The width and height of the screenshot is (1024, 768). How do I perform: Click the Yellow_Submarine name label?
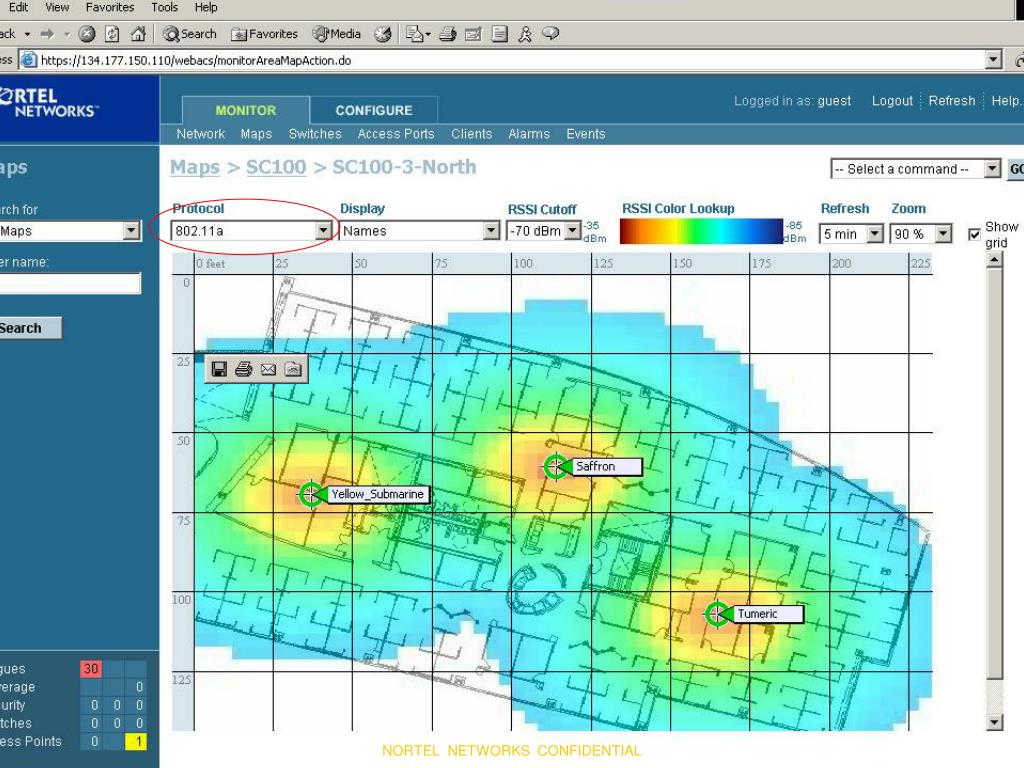click(x=377, y=494)
